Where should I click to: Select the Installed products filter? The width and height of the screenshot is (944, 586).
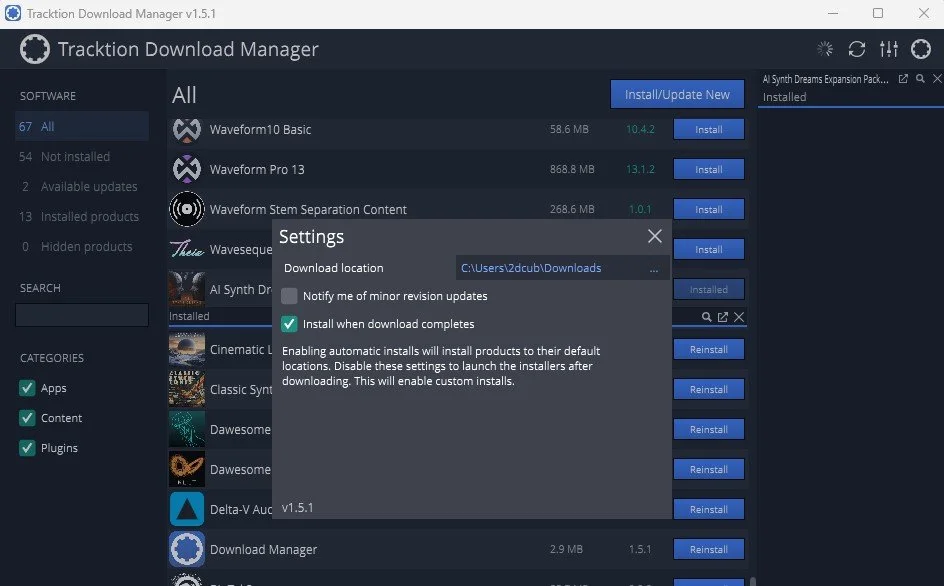82,216
